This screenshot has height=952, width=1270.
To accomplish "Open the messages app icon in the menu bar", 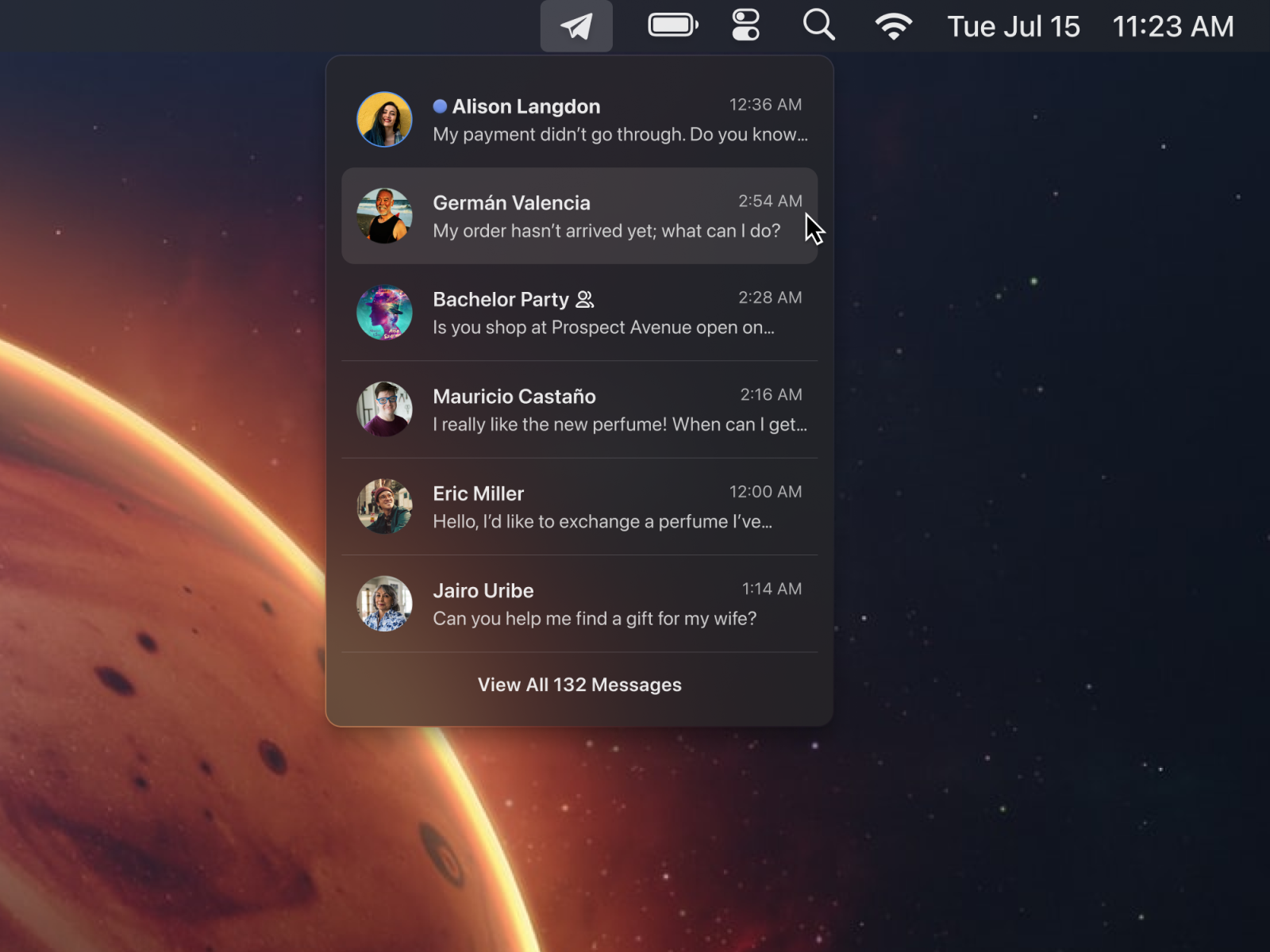I will tap(576, 25).
